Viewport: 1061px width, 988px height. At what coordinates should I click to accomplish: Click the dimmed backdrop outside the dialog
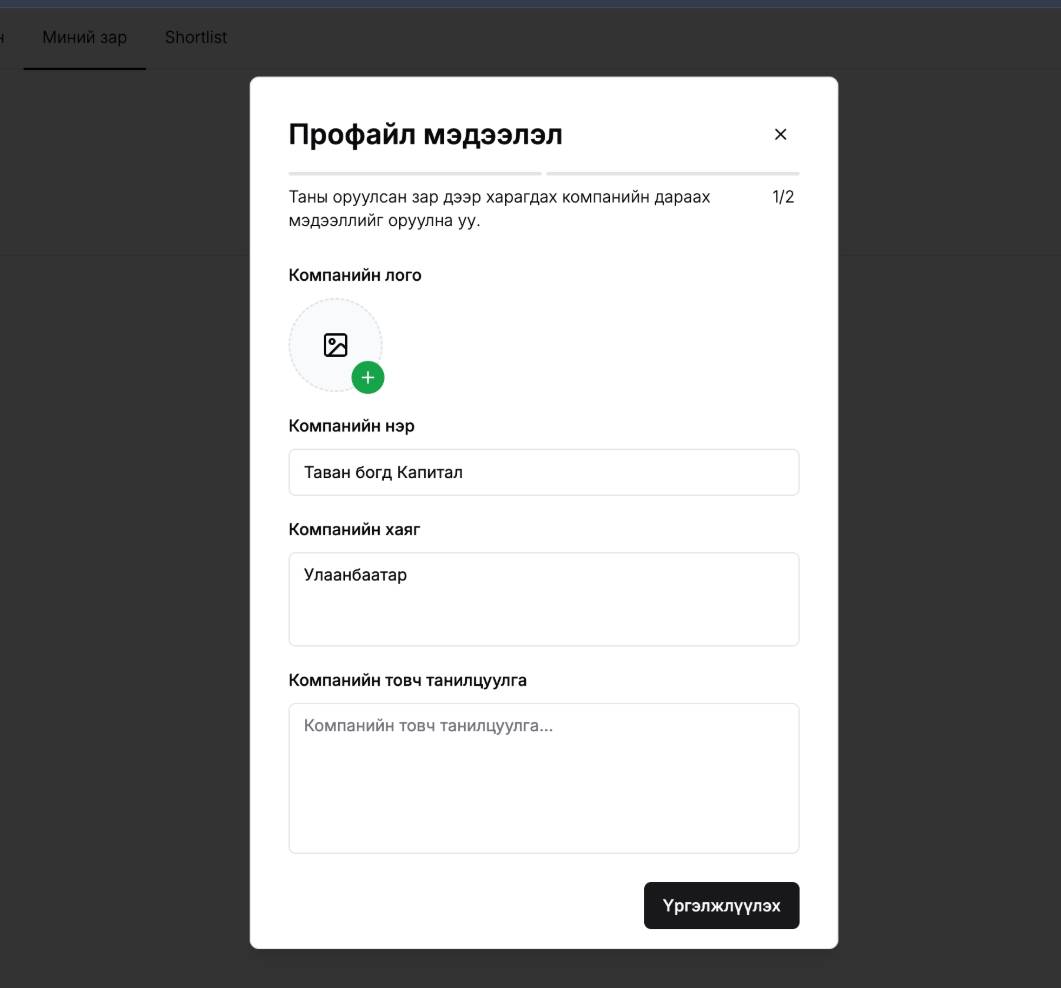tap(950, 500)
